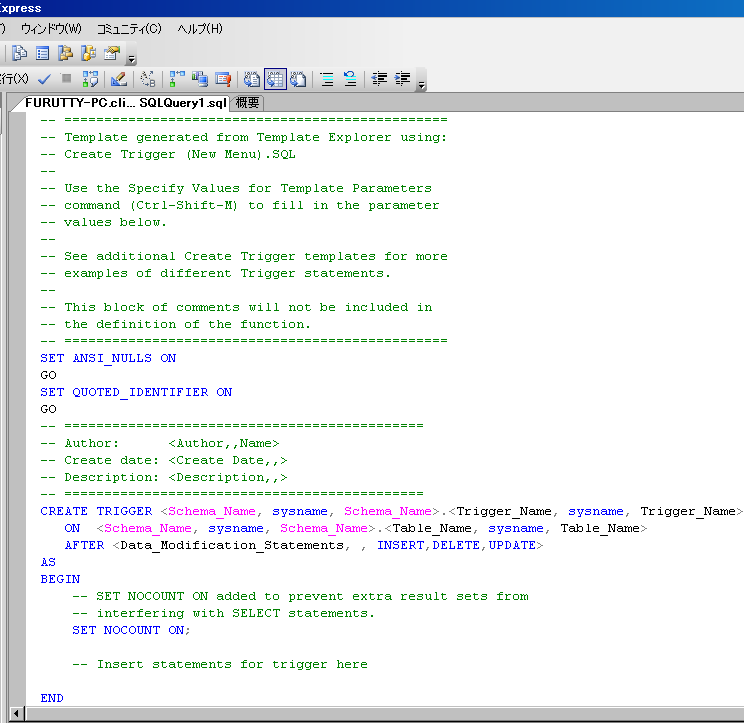Click 'AFTER' keyword in trigger definition
744x723 pixels.
pyautogui.click(x=84, y=545)
